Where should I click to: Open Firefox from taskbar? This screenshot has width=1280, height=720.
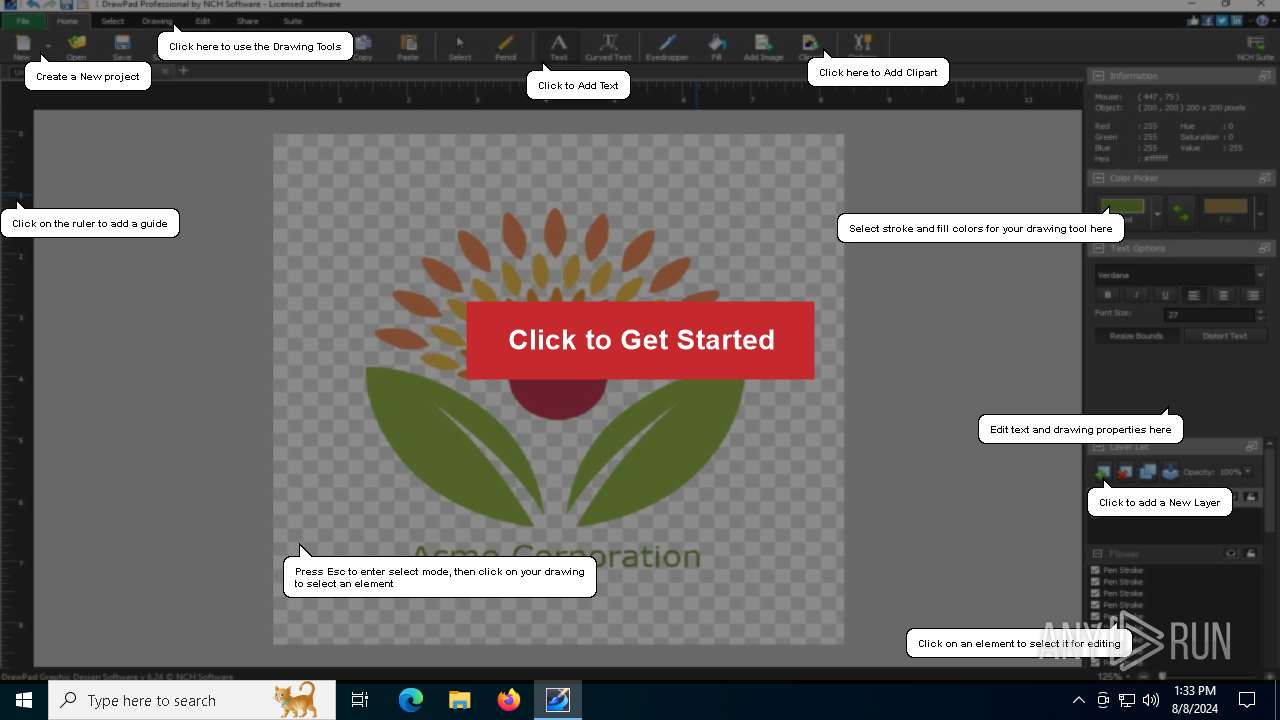pyautogui.click(x=509, y=700)
